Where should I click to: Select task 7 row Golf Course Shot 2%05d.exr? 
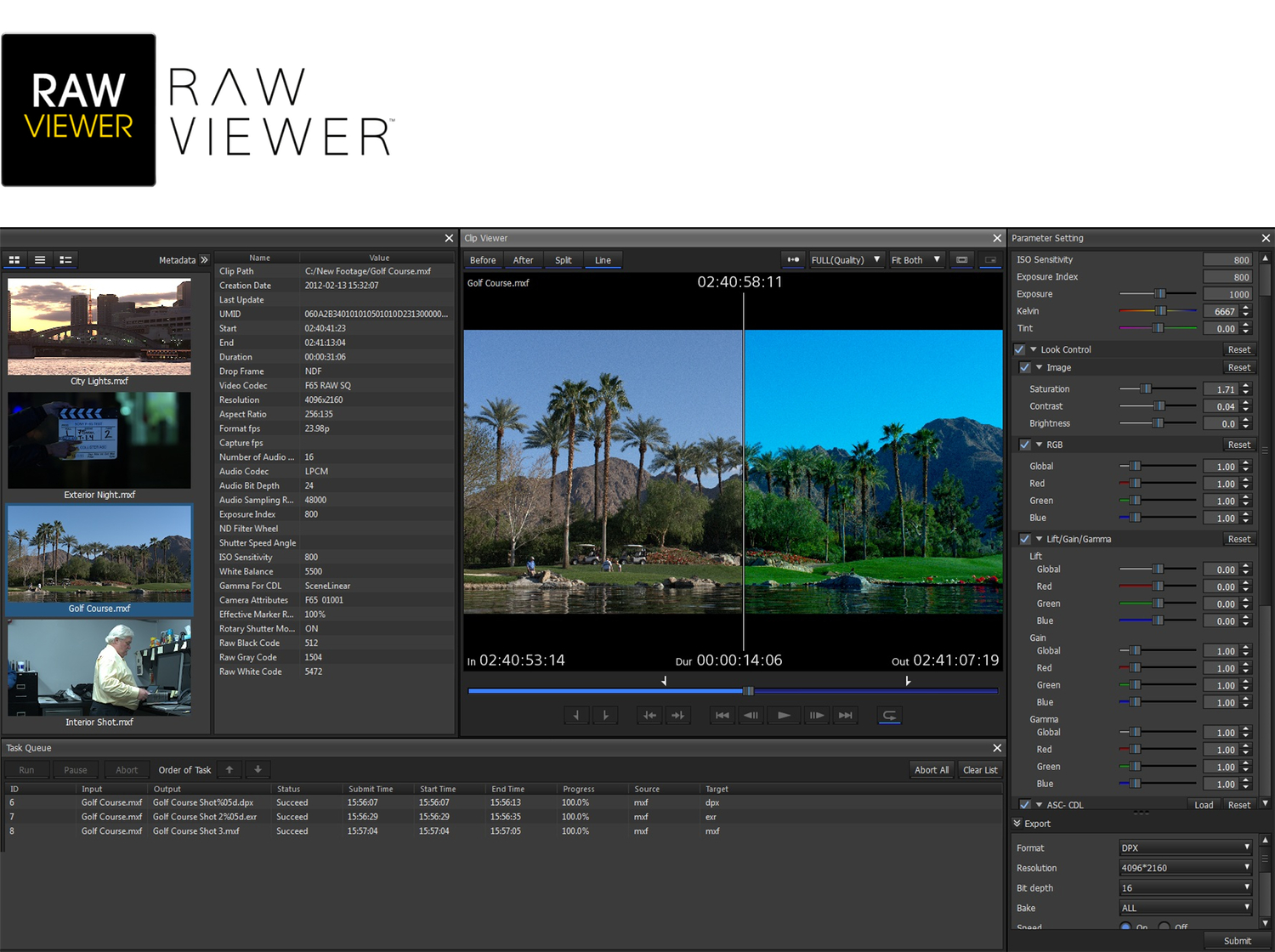coord(501,817)
